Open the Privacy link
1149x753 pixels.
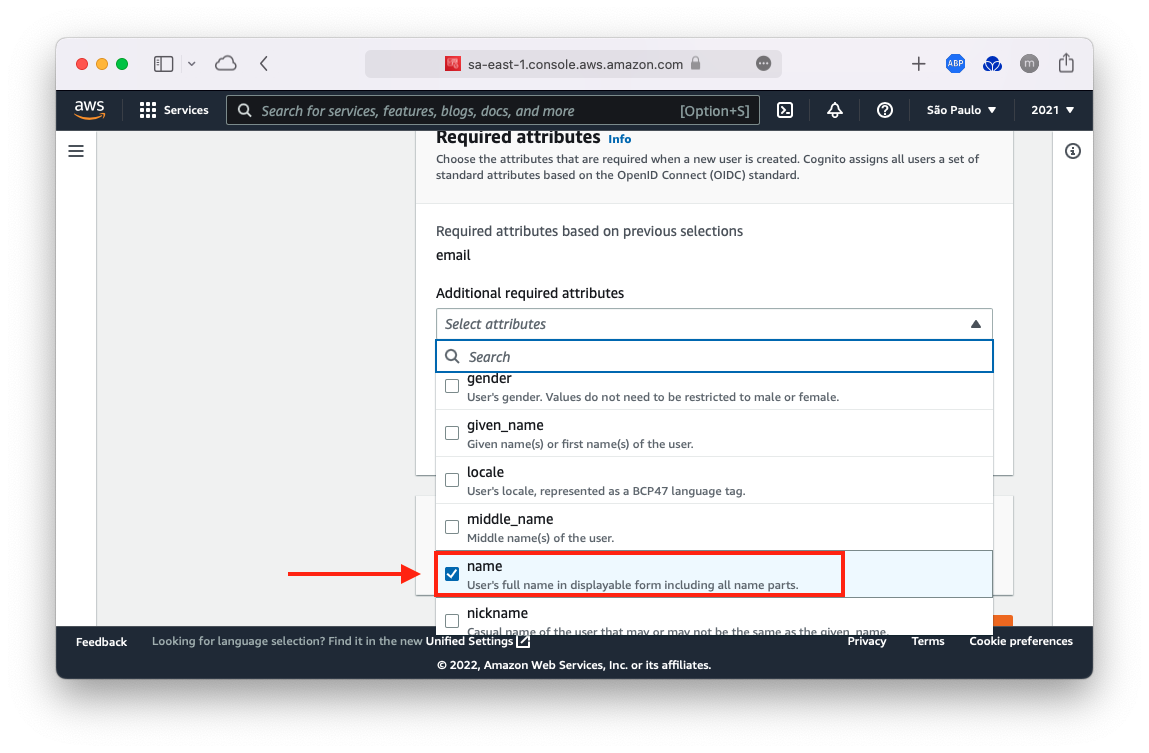coord(866,641)
